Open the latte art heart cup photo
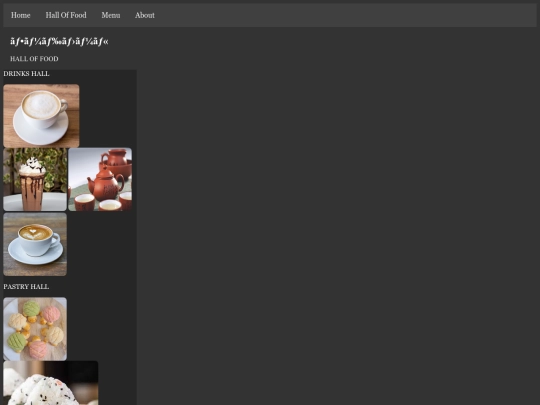Screen dimensions: 540x405 click(x=35, y=244)
